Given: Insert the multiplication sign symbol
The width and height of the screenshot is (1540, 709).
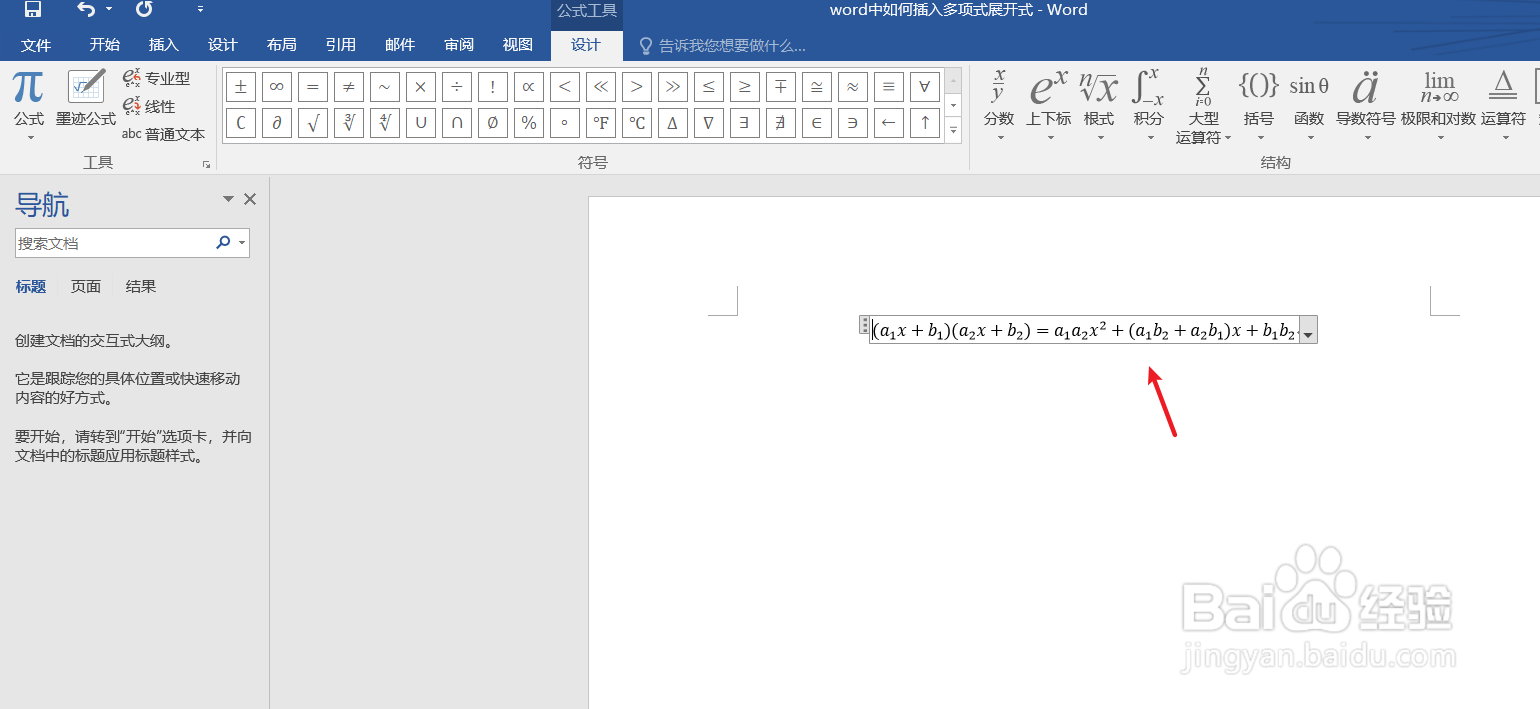Looking at the screenshot, I should tap(421, 87).
